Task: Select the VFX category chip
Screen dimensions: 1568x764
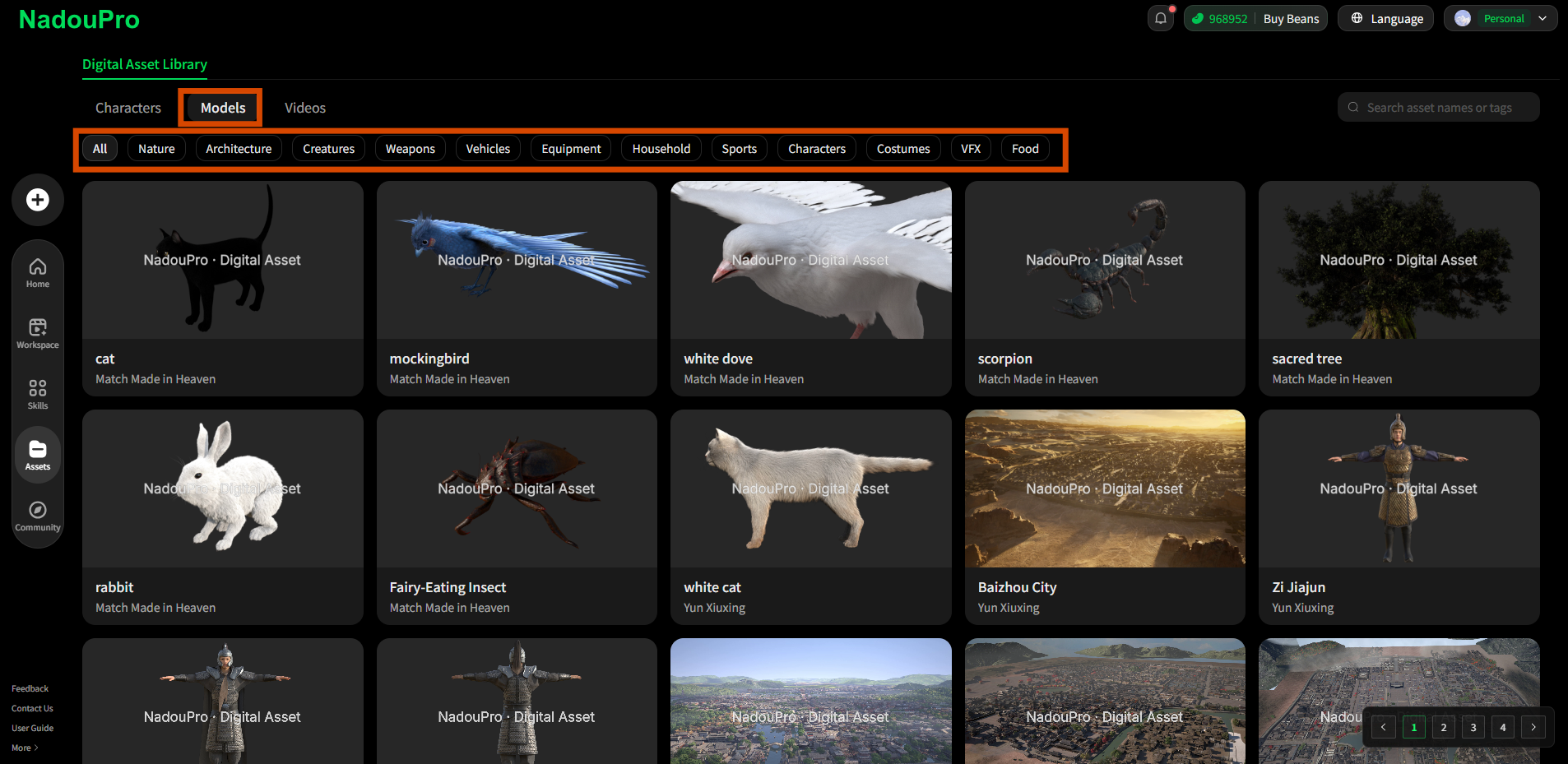Action: click(971, 149)
